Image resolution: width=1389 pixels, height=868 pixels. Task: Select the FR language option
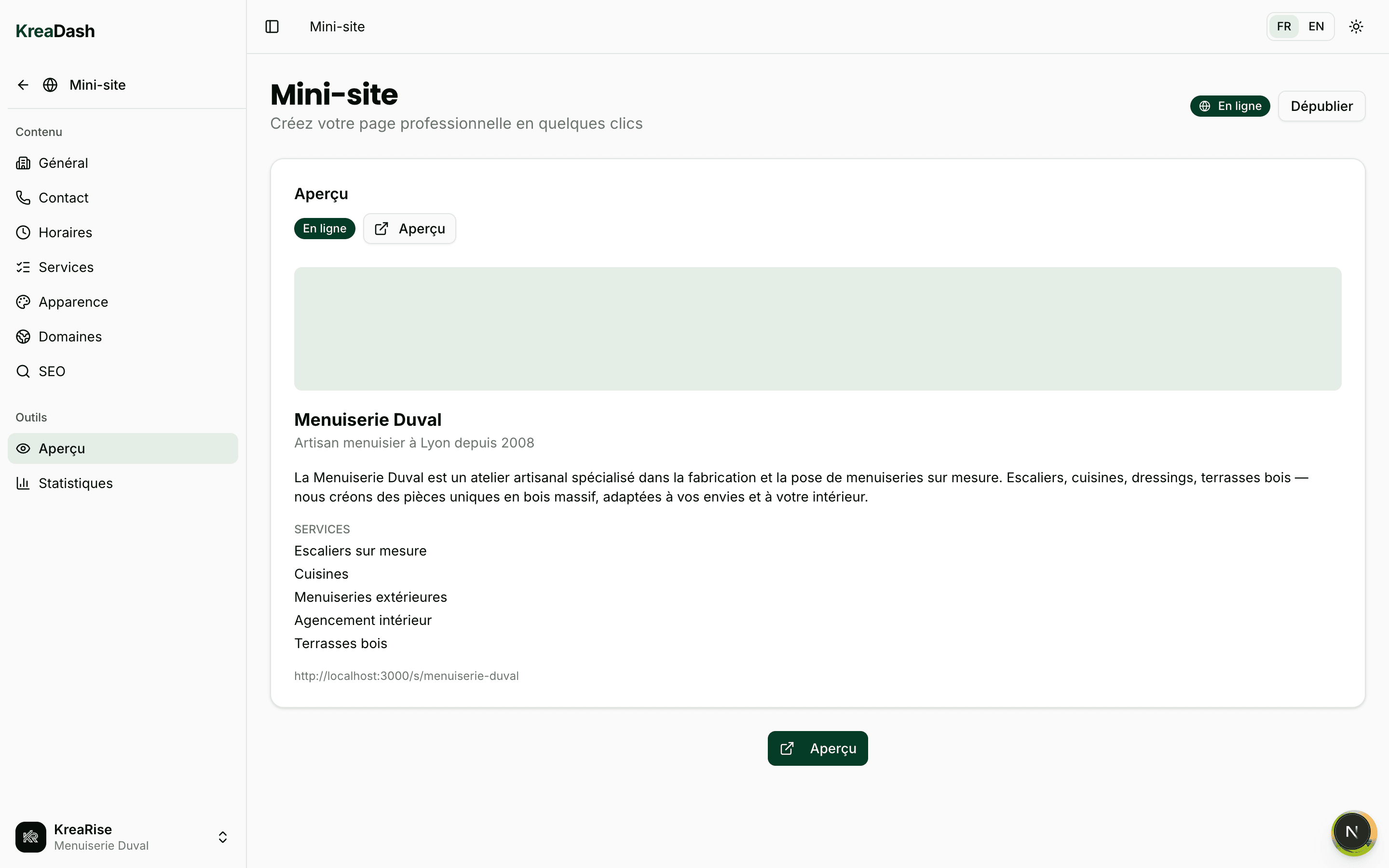pos(1284,27)
